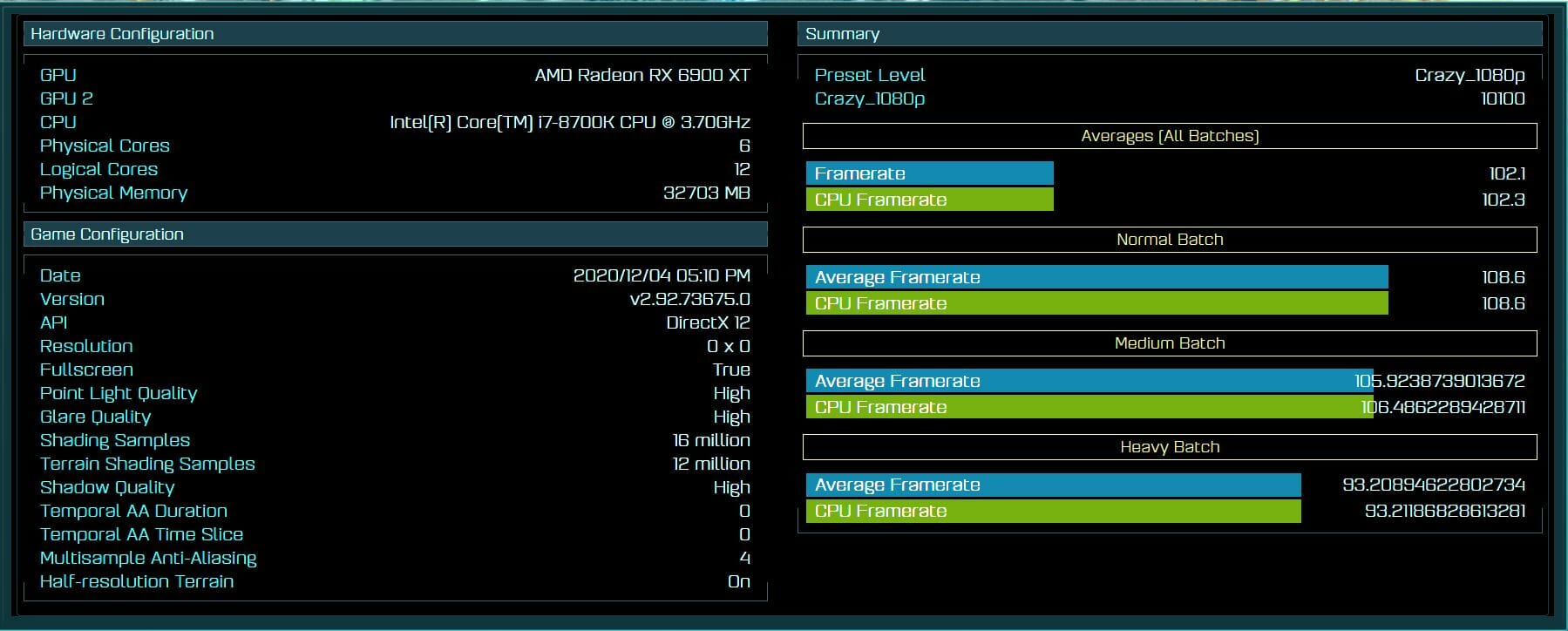1568x631 pixels.
Task: Click the Temporal AA Time Slice label
Action: (141, 534)
